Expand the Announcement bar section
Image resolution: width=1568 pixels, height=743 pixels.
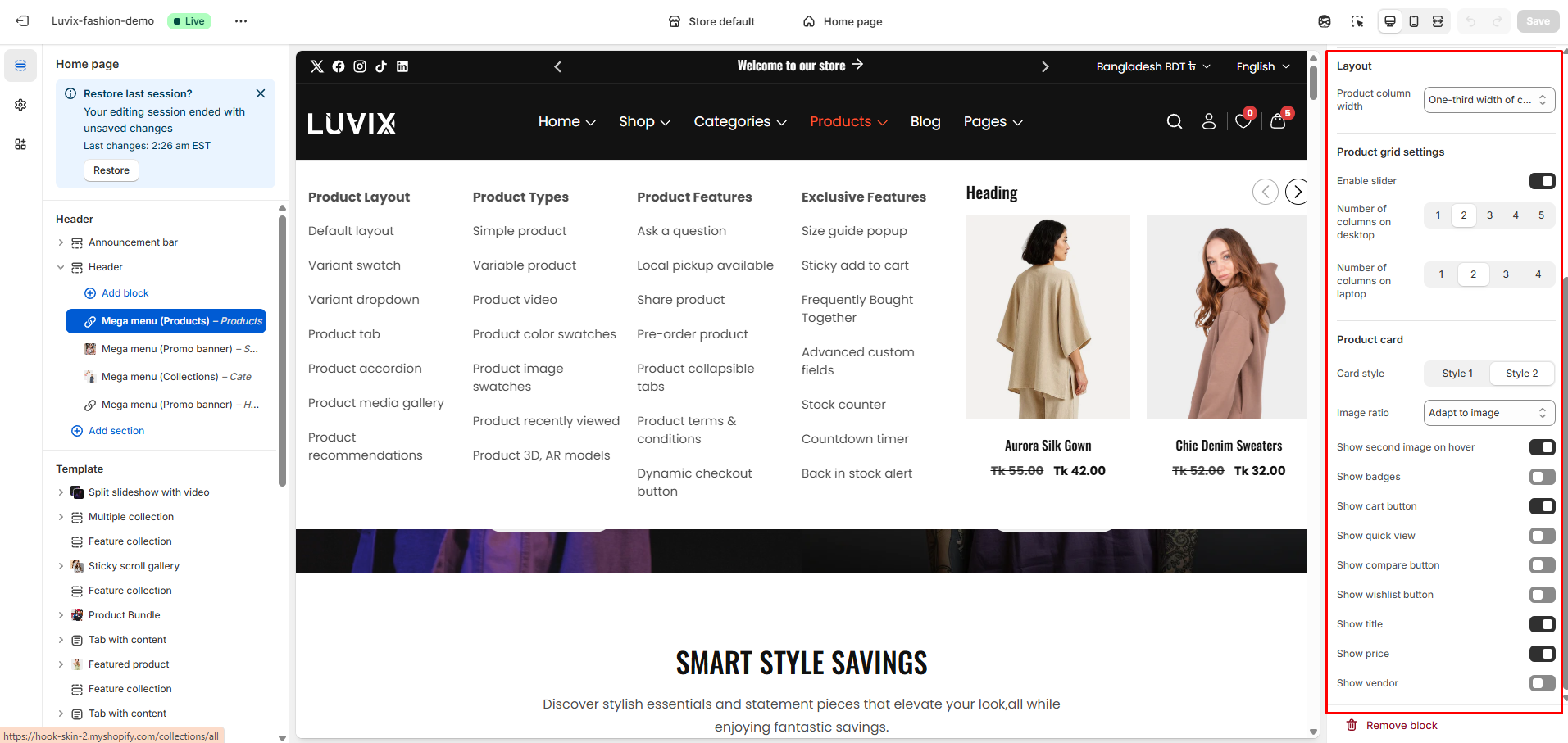[x=61, y=242]
